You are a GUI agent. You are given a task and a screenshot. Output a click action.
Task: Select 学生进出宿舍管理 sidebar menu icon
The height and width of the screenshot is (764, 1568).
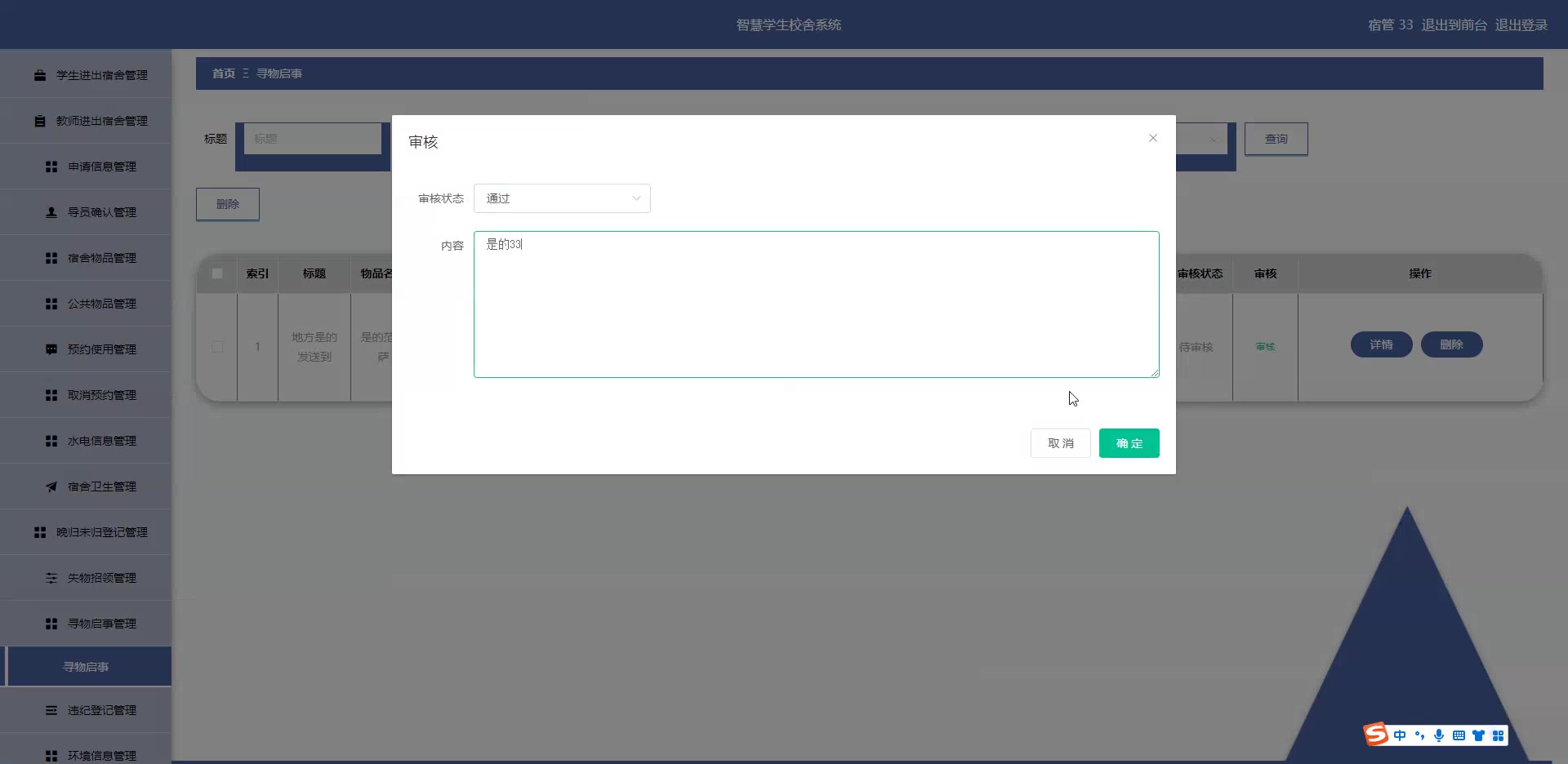(40, 74)
